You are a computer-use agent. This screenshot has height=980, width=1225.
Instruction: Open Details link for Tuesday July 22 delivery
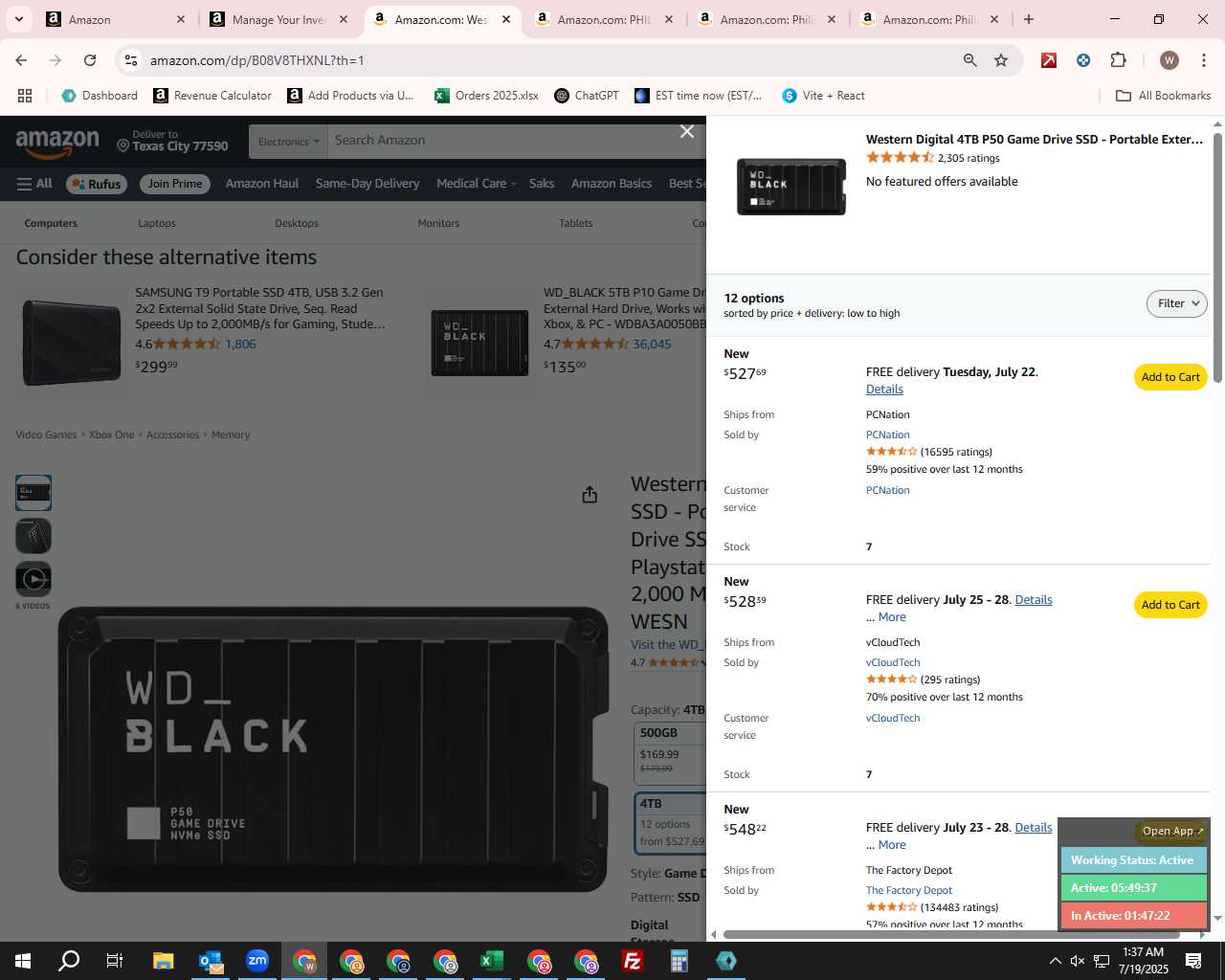click(884, 390)
